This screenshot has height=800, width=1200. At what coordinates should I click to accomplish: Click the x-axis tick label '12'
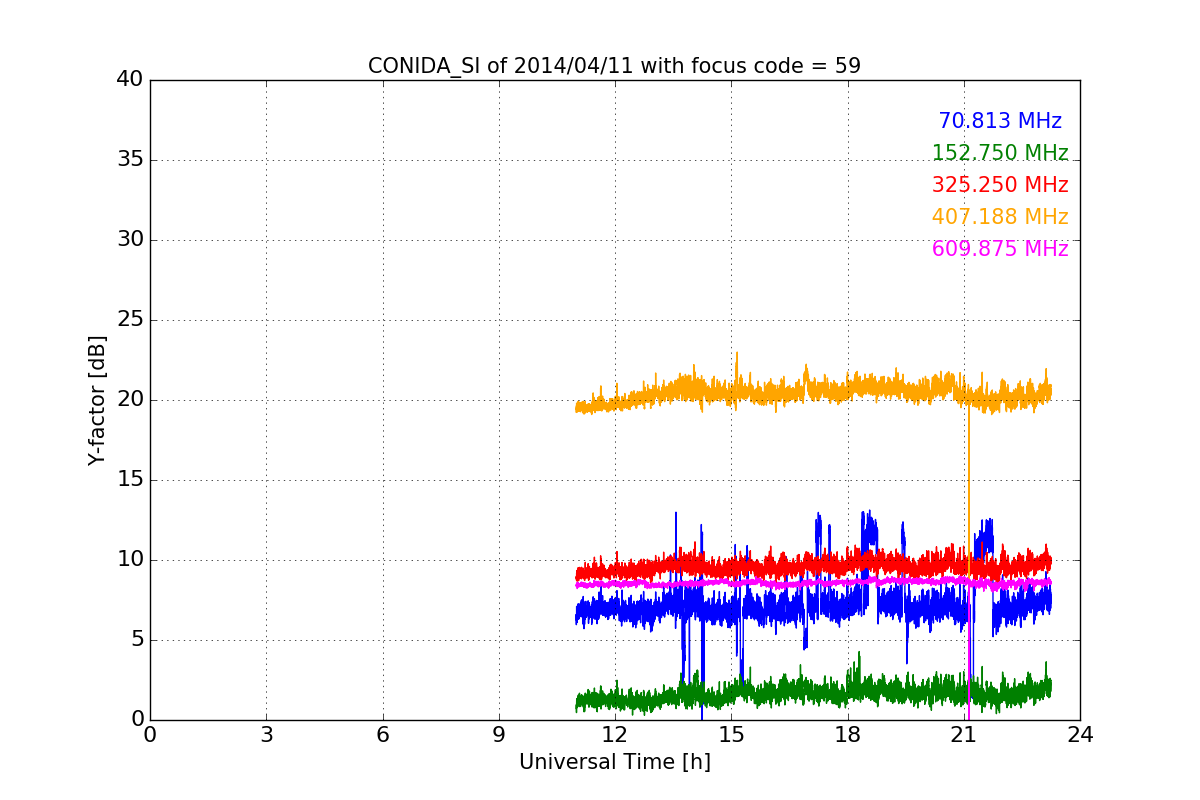click(x=615, y=735)
